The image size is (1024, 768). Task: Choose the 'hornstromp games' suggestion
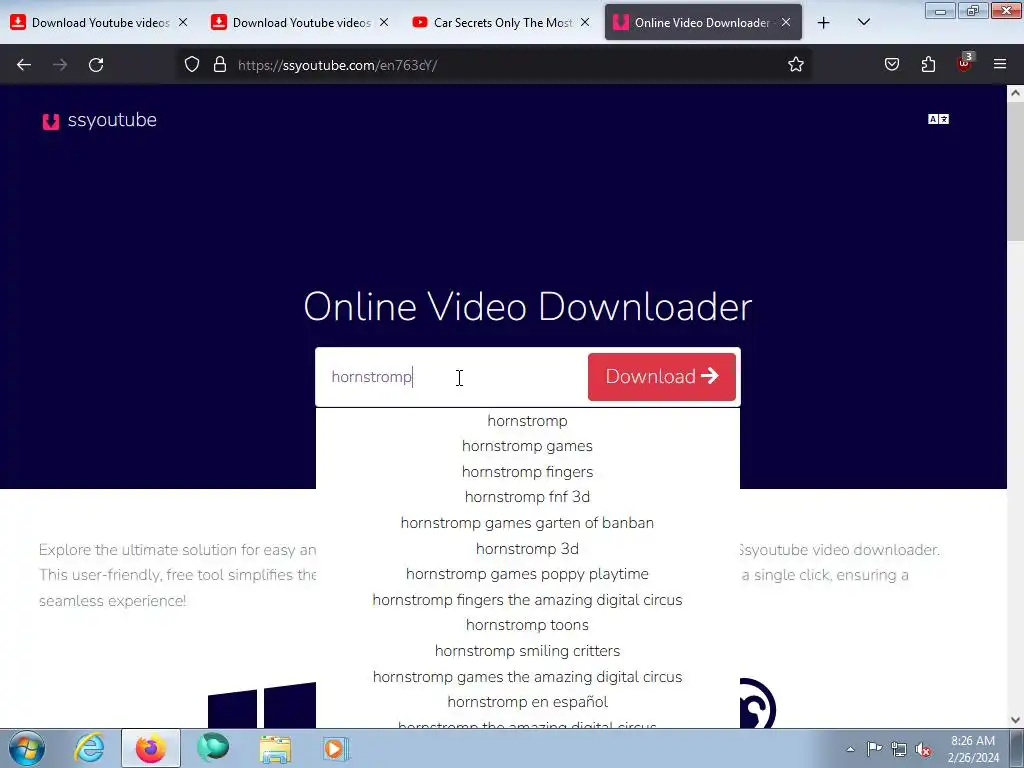[528, 447]
